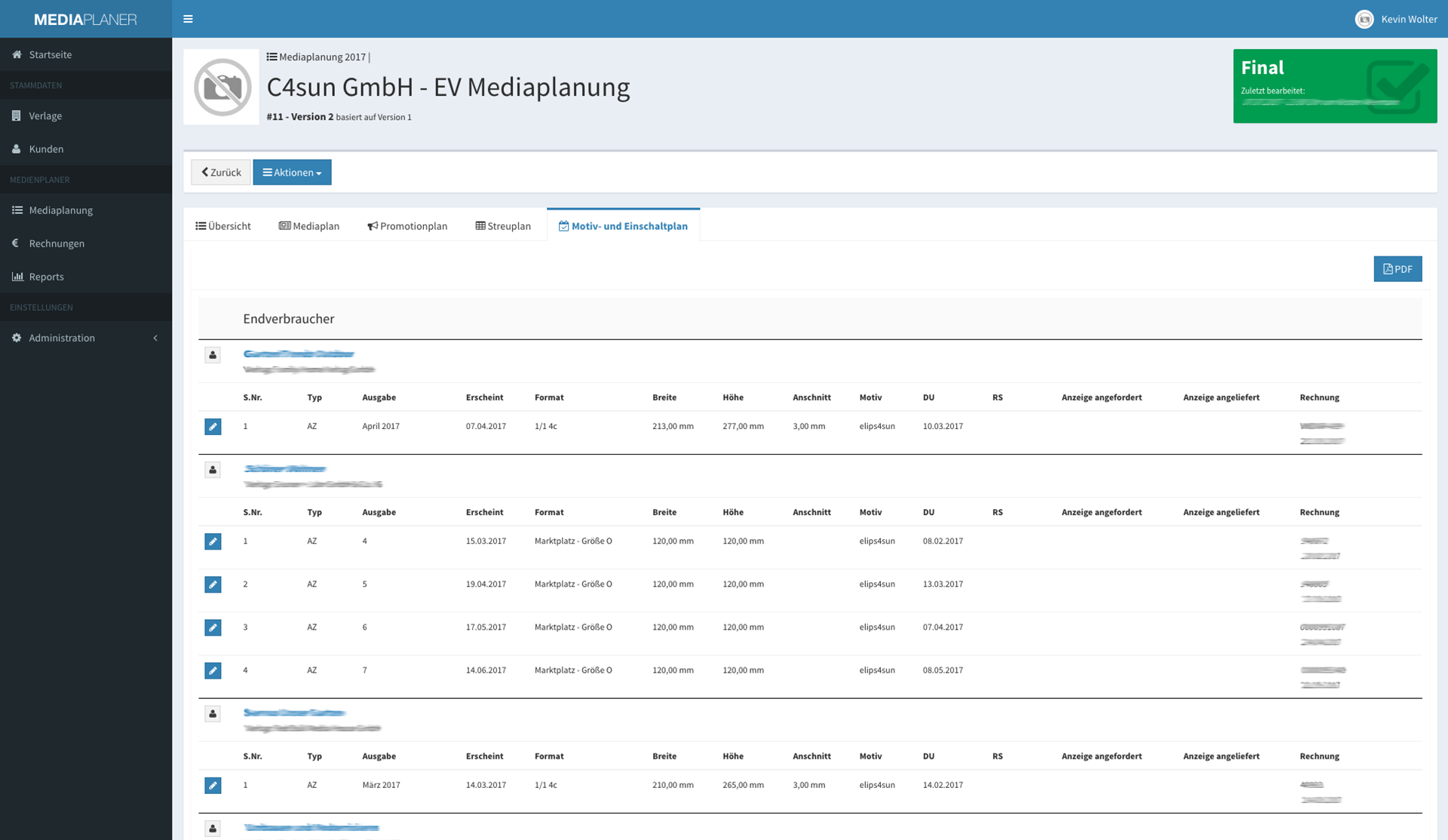The height and width of the screenshot is (840, 1448).
Task: Click the Verlage building icon
Action: [x=17, y=115]
